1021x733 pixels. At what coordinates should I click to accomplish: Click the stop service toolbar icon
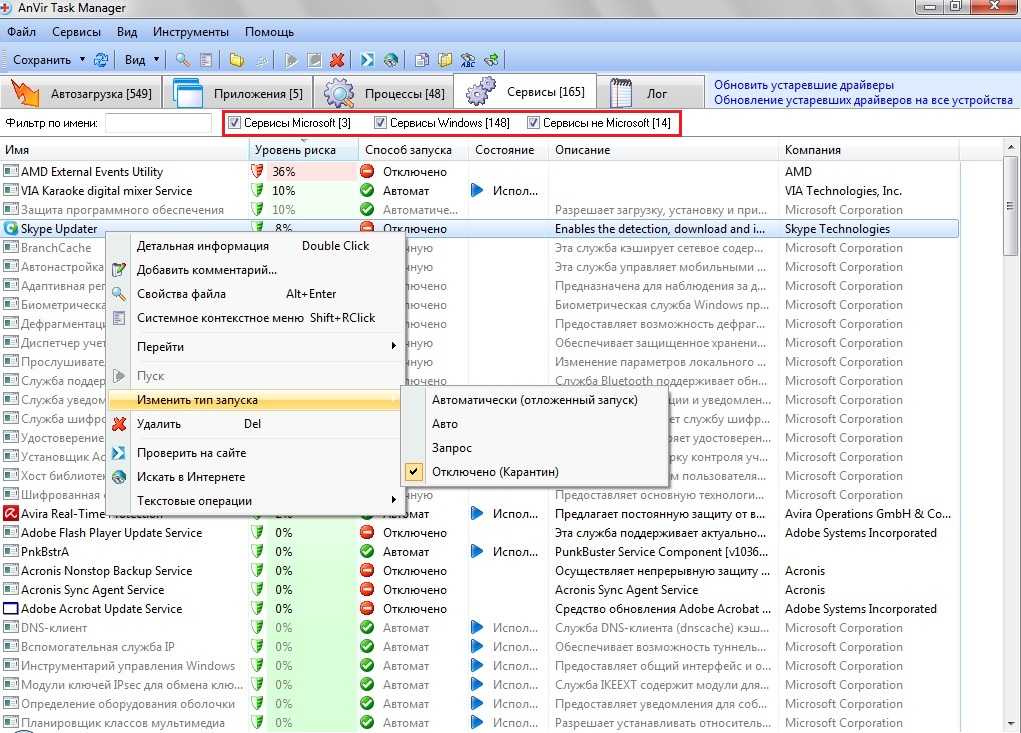(314, 60)
